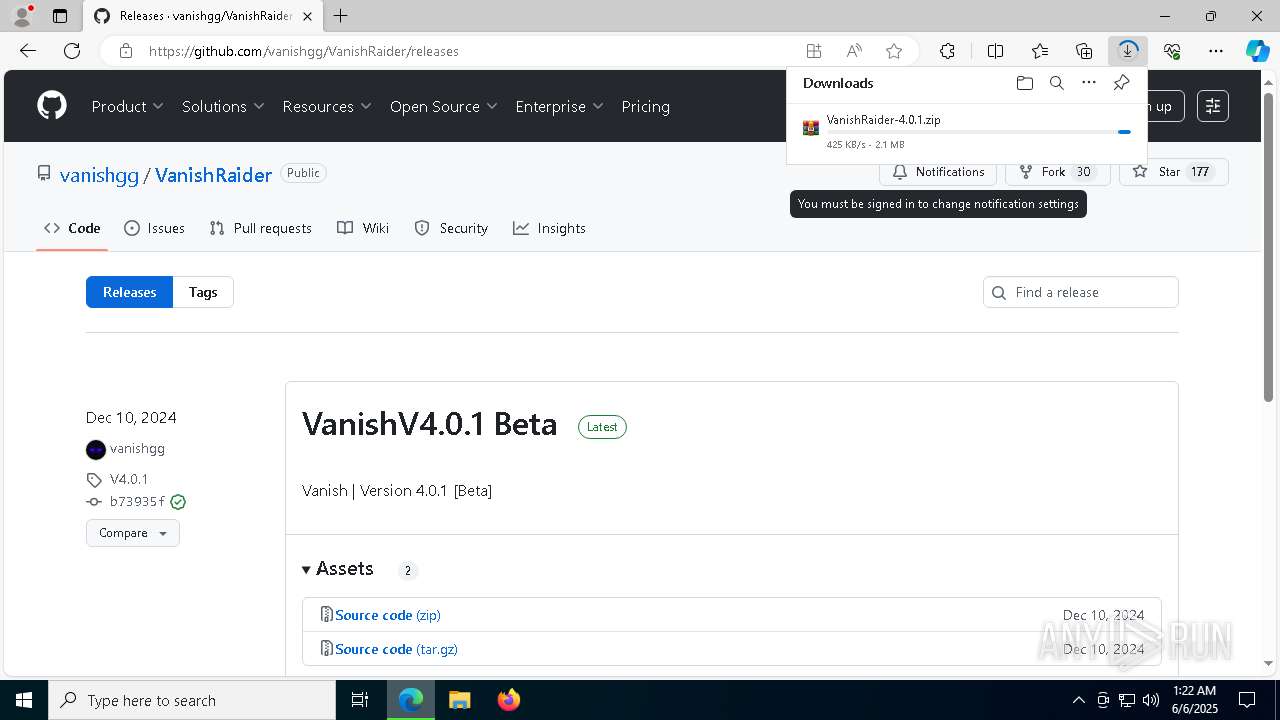Open commit b73935f
1280x720 pixels.
pyautogui.click(x=137, y=502)
